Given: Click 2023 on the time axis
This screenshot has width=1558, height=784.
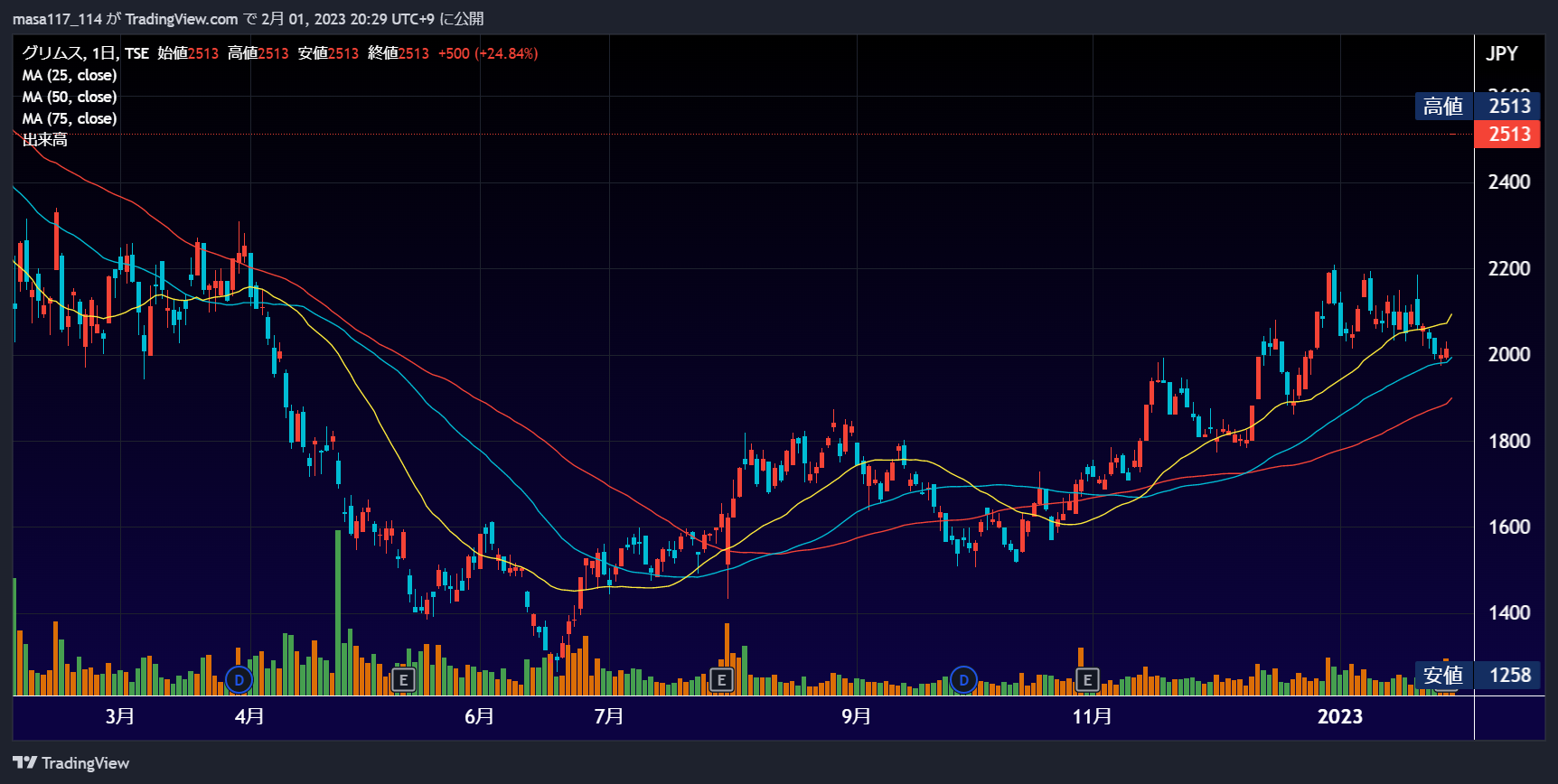Looking at the screenshot, I should point(1340,716).
